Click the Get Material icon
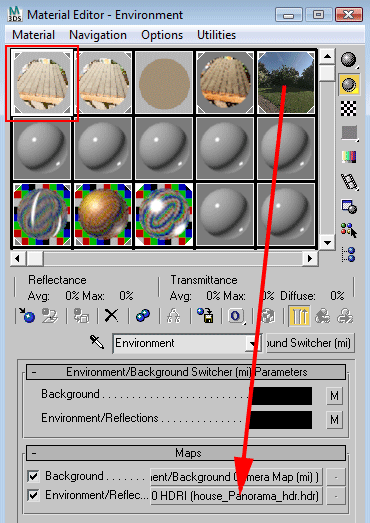Image resolution: width=370 pixels, height=523 pixels. (27, 316)
